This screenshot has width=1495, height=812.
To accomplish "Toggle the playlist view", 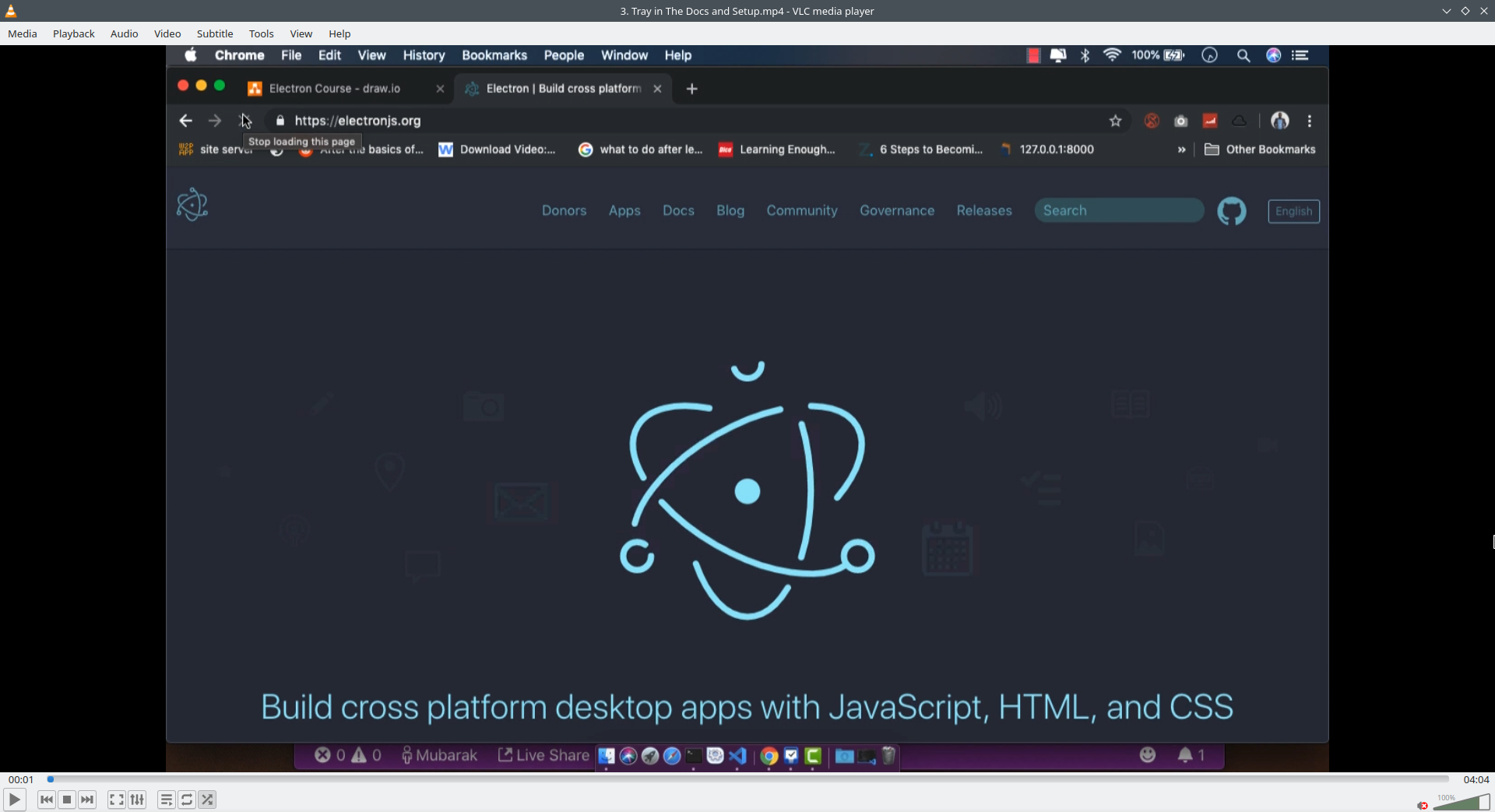I will tap(166, 800).
